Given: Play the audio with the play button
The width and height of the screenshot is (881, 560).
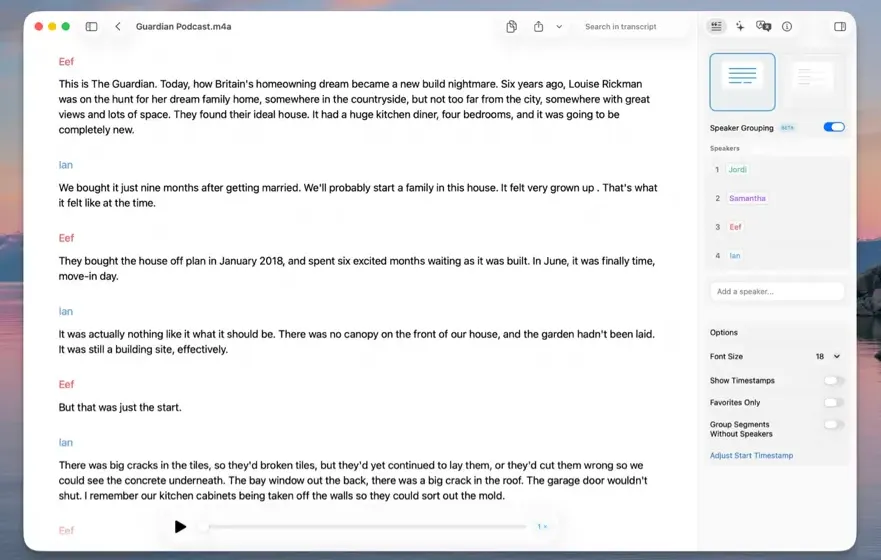Looking at the screenshot, I should 180,527.
